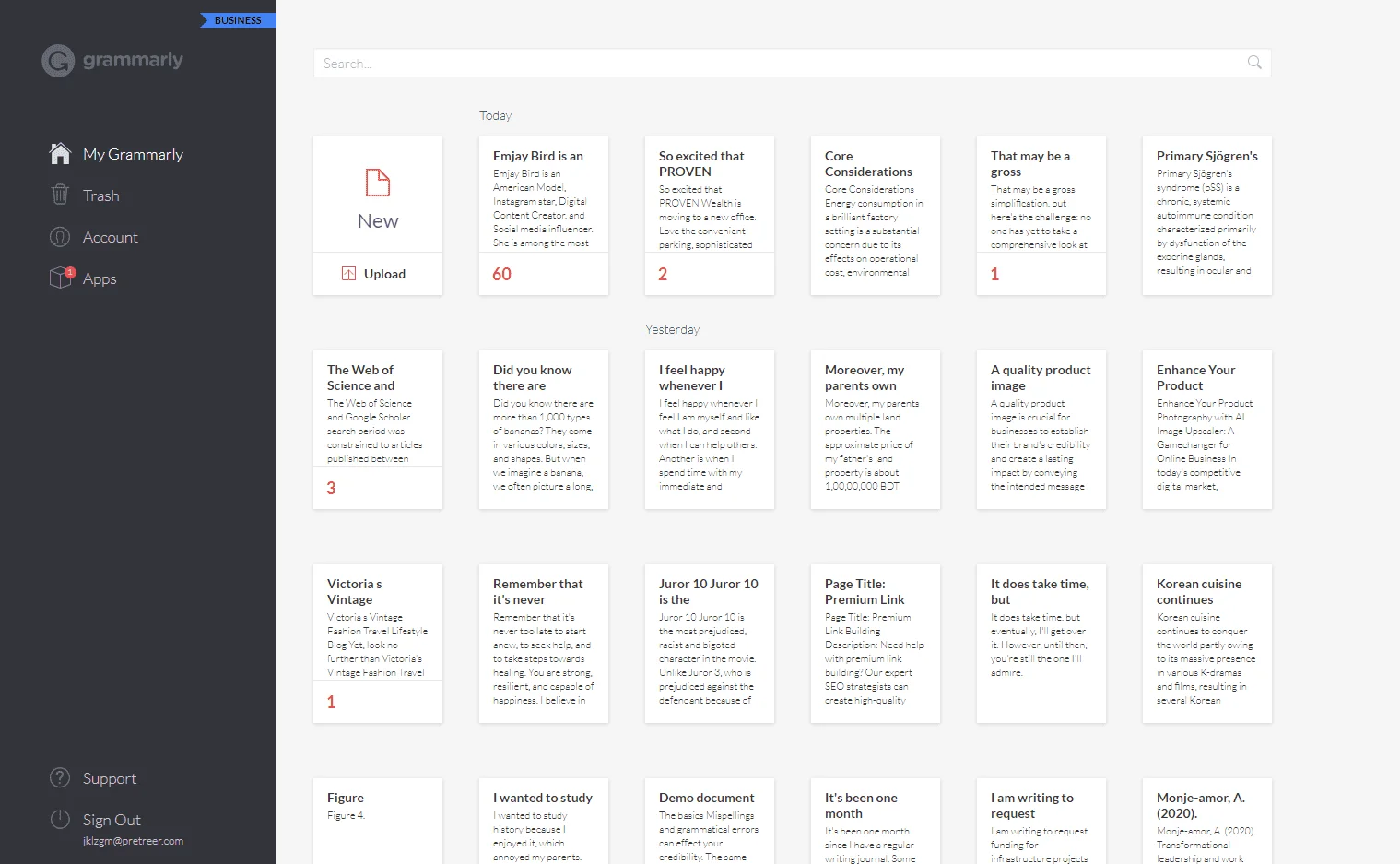1400x864 pixels.
Task: Open "Juror 10 Juror 10 is the" document
Action: point(710,644)
